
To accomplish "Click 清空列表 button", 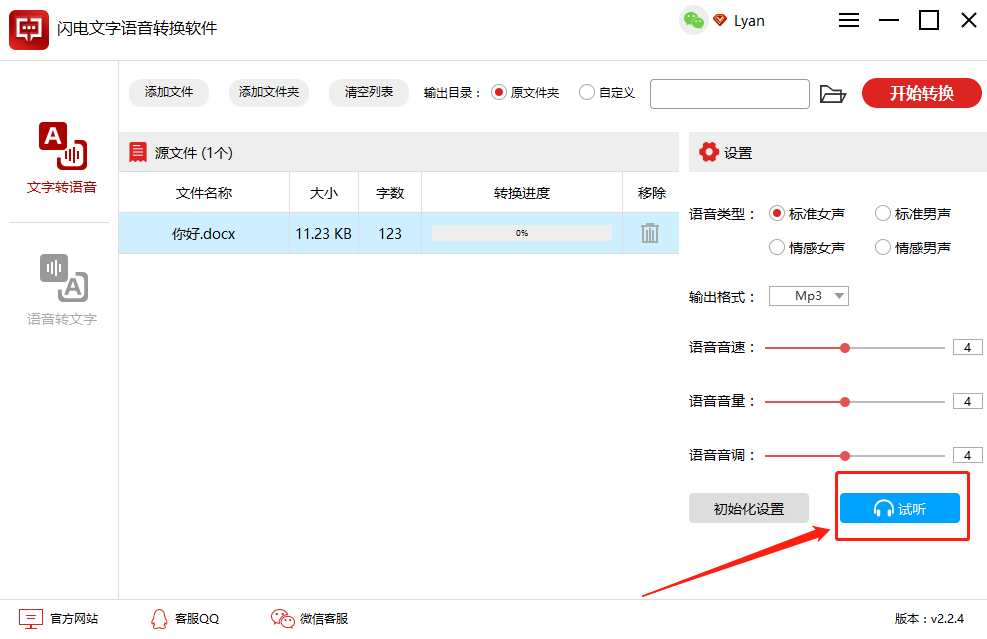I will tap(369, 93).
